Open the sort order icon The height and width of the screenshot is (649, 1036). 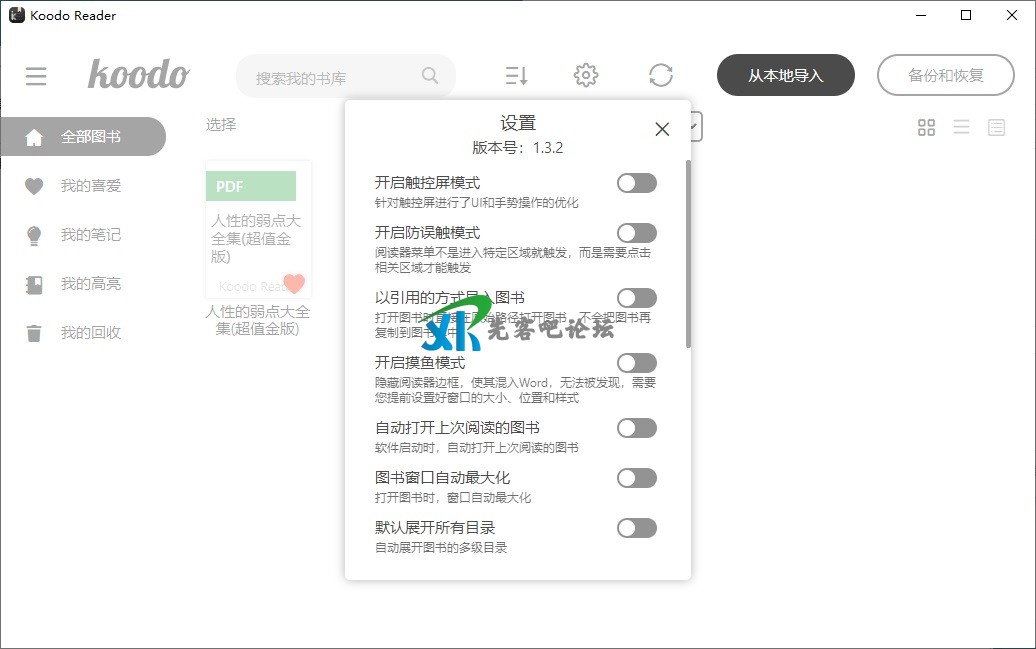(516, 76)
